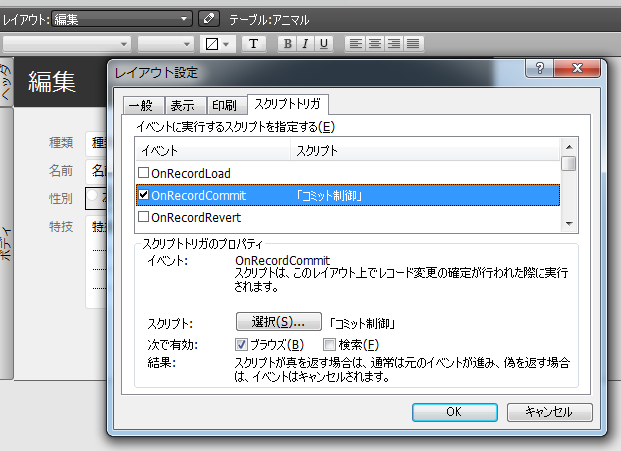Click the ボディ part label tab
Image resolution: width=621 pixels, height=451 pixels.
(x=6, y=243)
